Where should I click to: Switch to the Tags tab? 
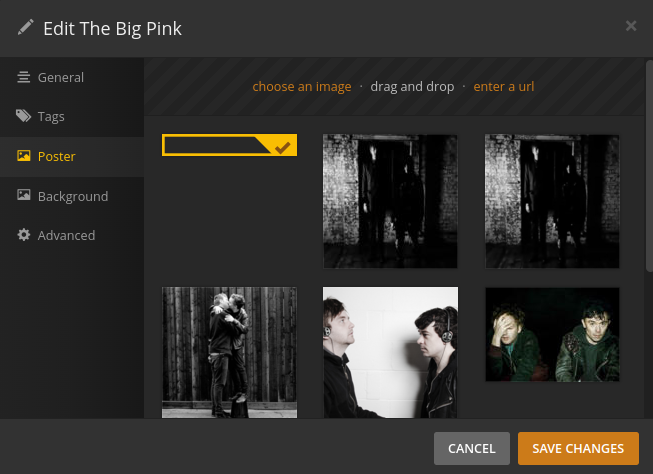click(72, 116)
